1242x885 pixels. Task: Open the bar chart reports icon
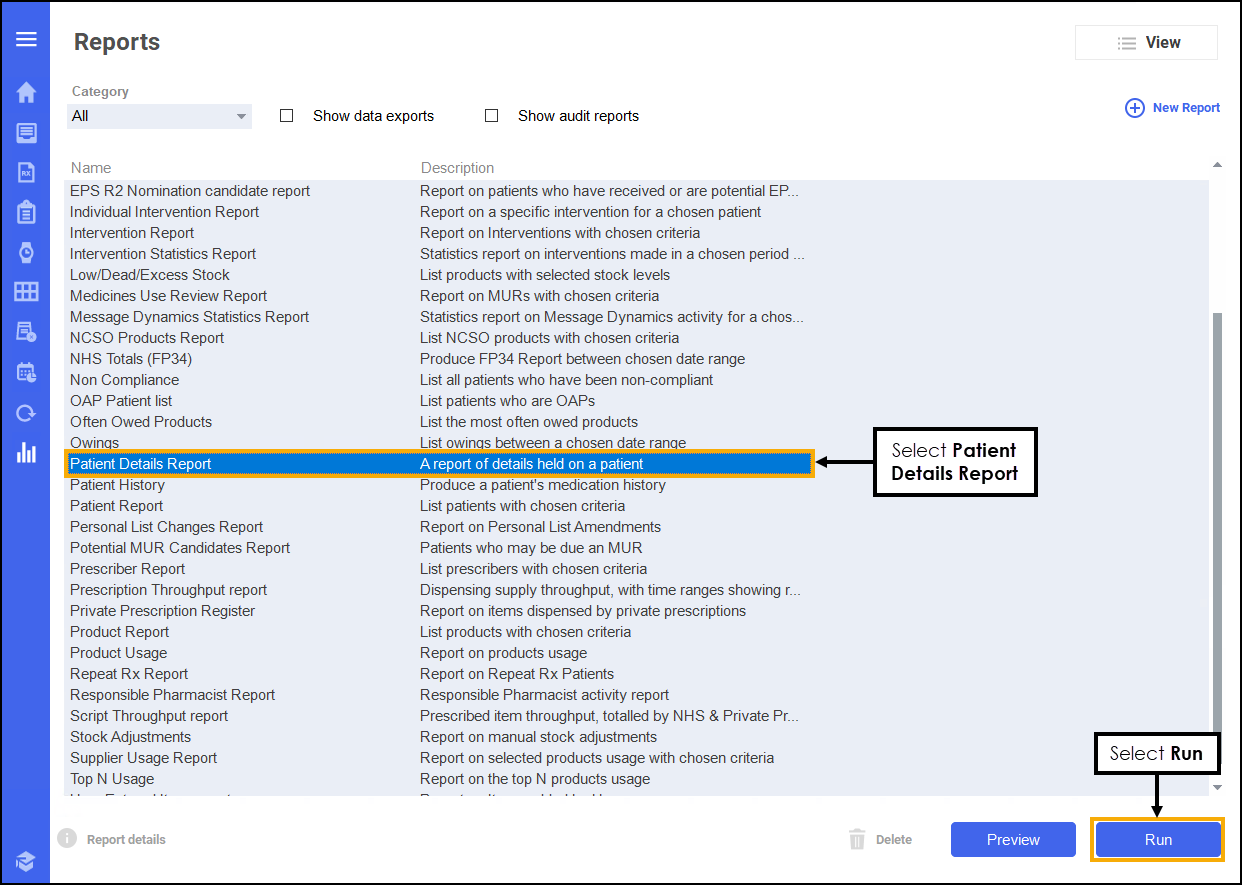(x=26, y=452)
